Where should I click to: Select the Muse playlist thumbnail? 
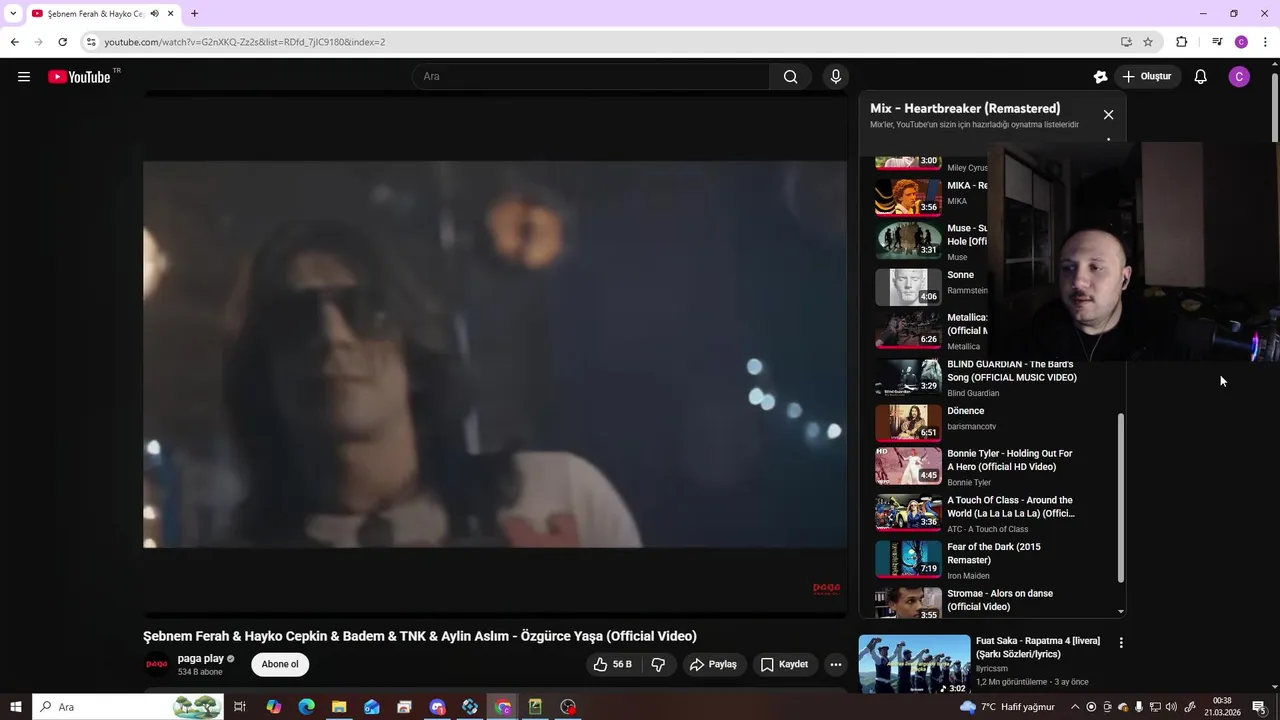908,240
